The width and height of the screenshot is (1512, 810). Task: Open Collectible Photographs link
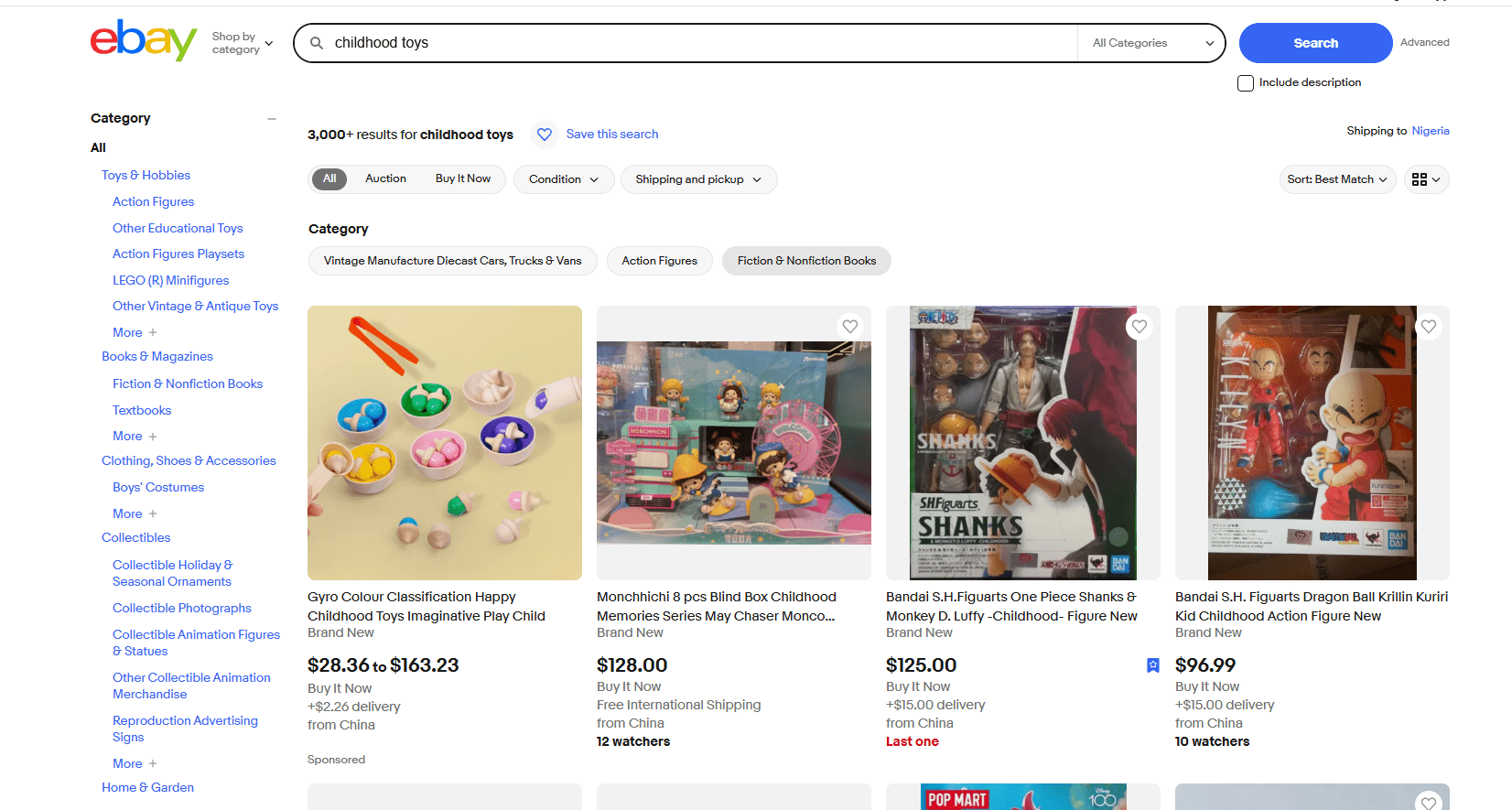(x=182, y=608)
